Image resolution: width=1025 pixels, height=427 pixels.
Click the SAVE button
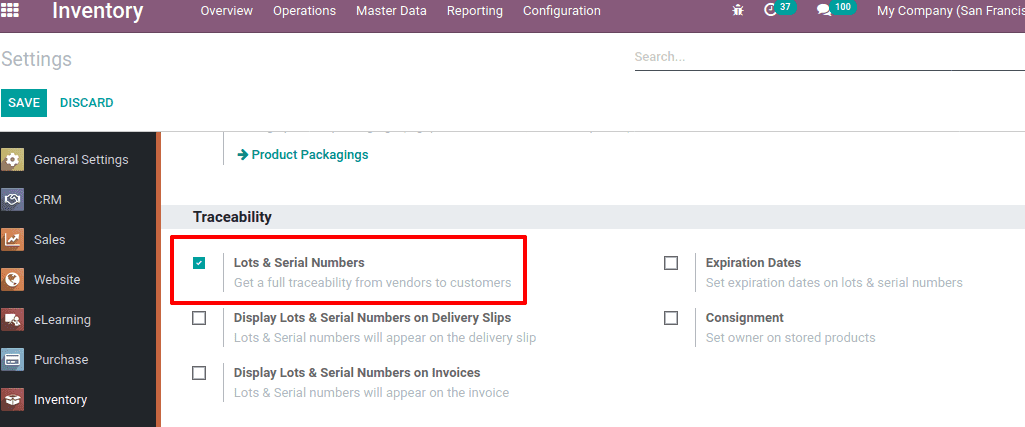click(24, 103)
